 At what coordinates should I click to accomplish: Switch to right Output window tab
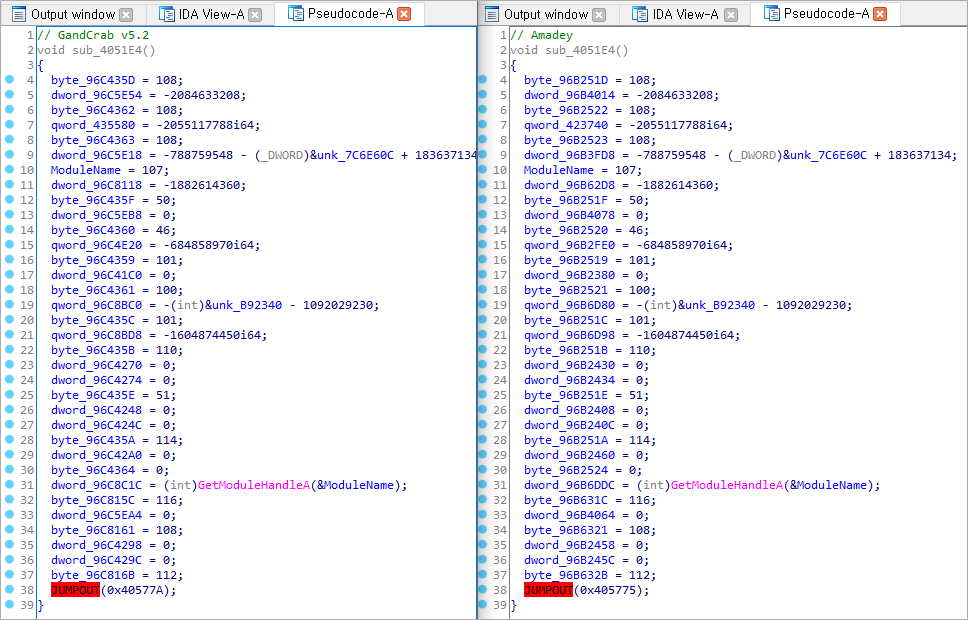(x=546, y=14)
